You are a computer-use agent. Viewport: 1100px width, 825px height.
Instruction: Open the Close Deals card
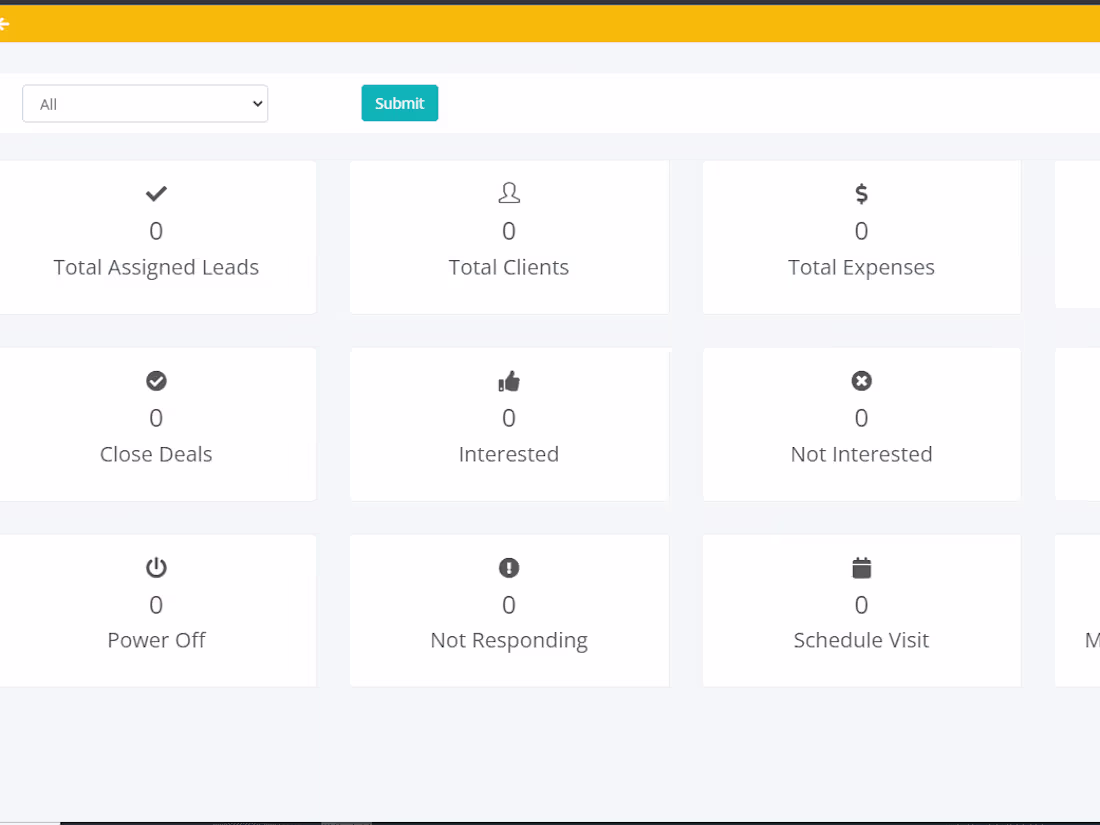point(156,424)
